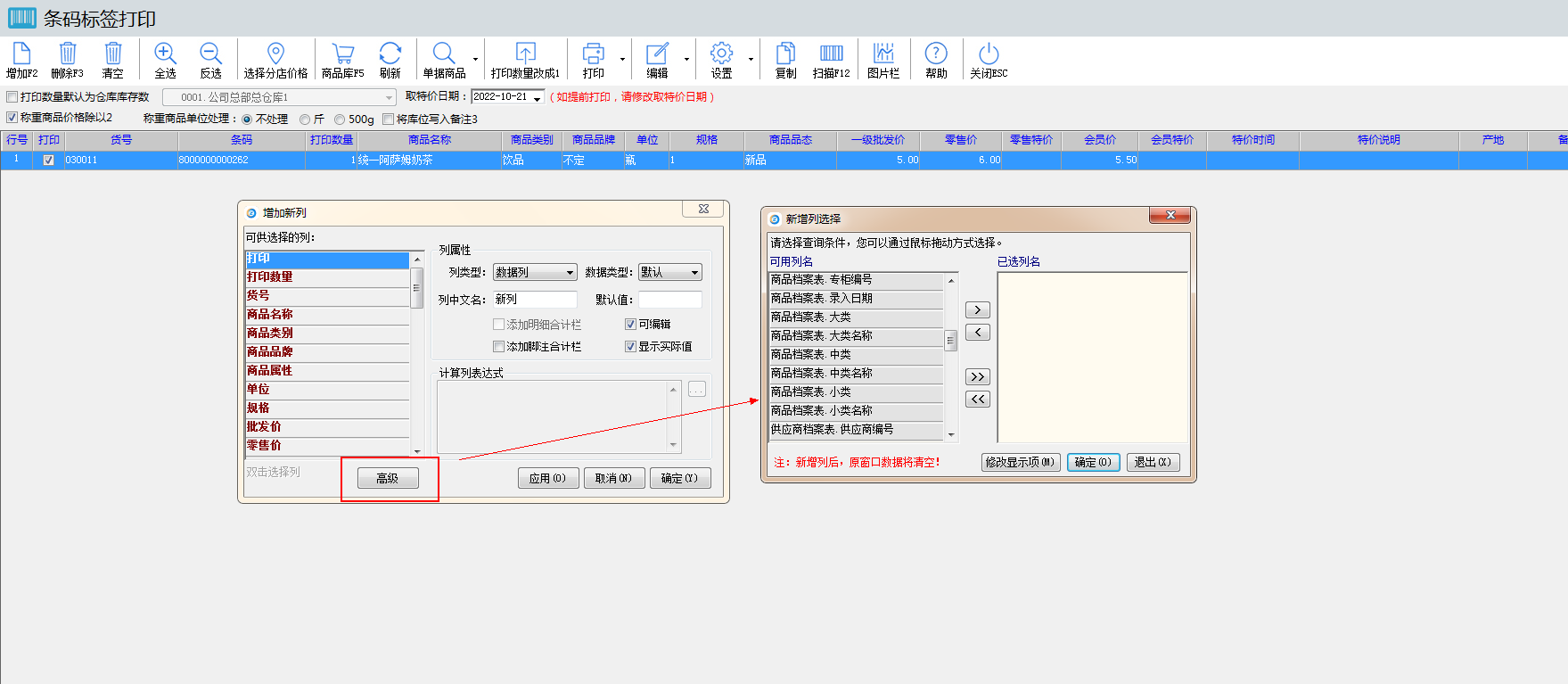
Task: Refresh list using 刷新 icon
Action: tap(390, 54)
